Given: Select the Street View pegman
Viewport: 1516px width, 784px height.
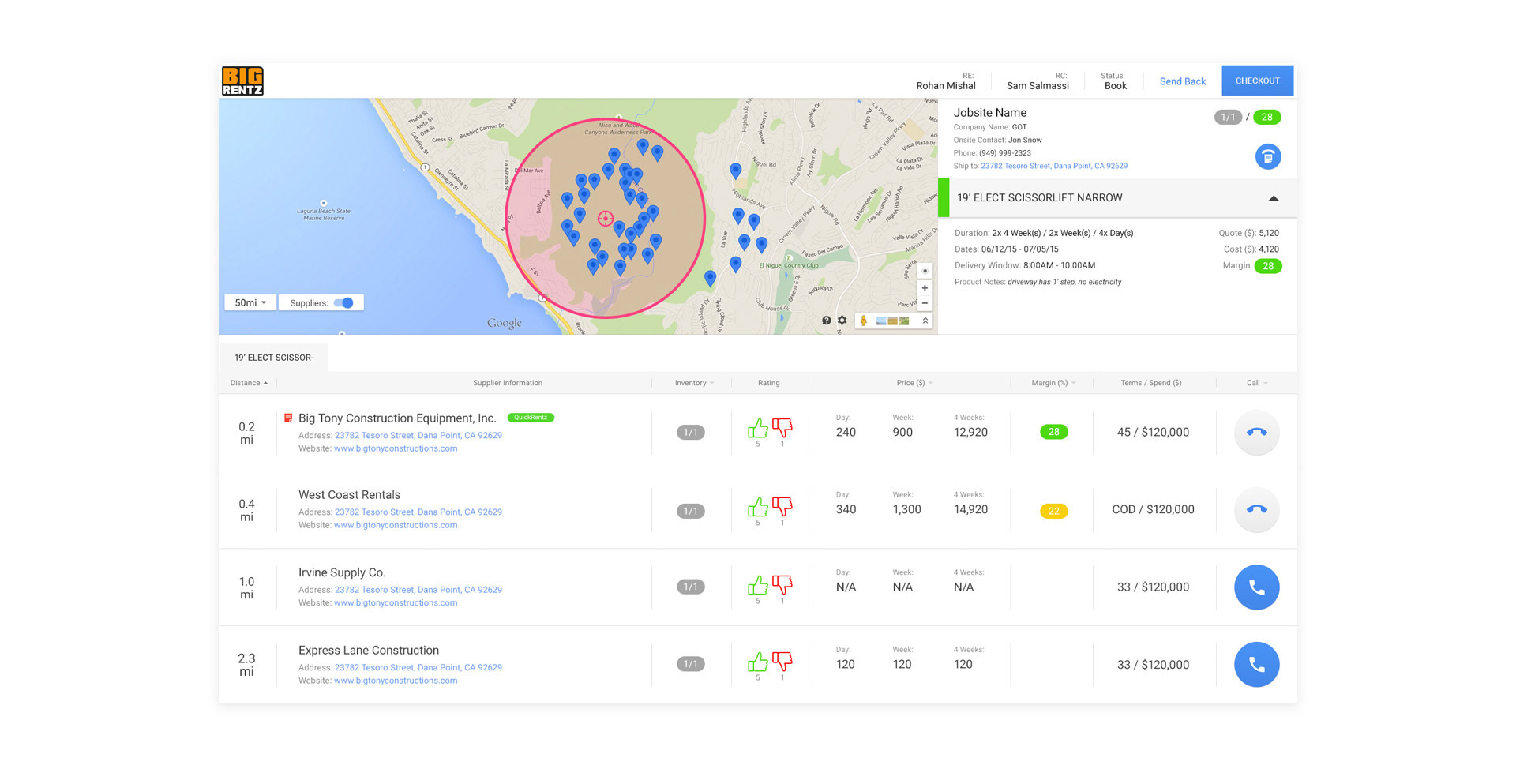Looking at the screenshot, I should point(864,321).
